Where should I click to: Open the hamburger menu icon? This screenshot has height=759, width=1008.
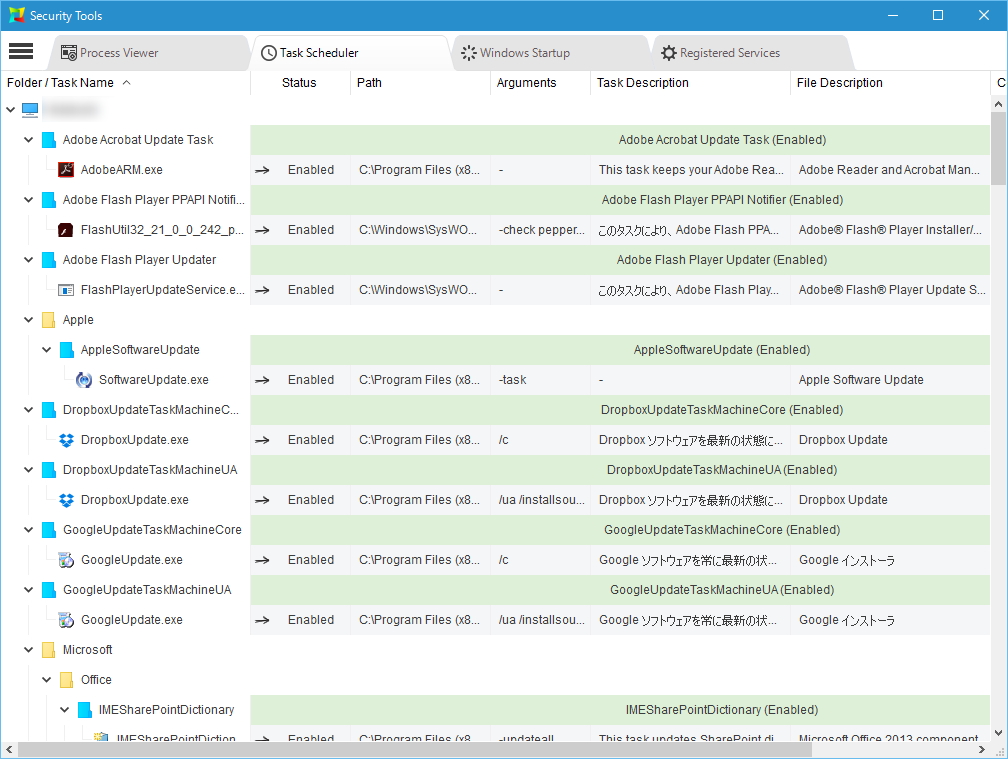tap(21, 51)
